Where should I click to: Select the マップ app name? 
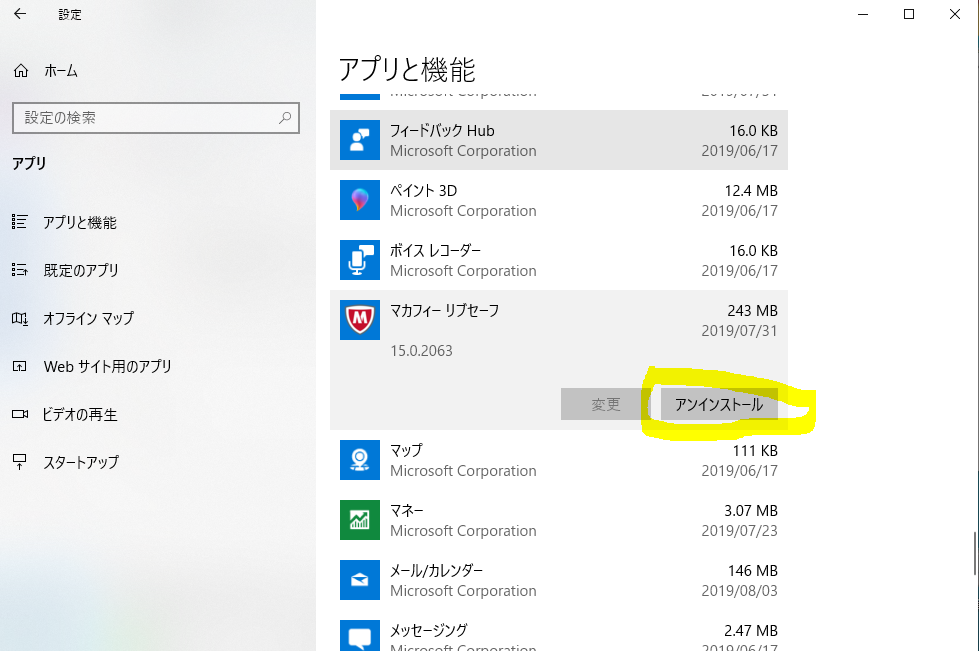point(406,450)
